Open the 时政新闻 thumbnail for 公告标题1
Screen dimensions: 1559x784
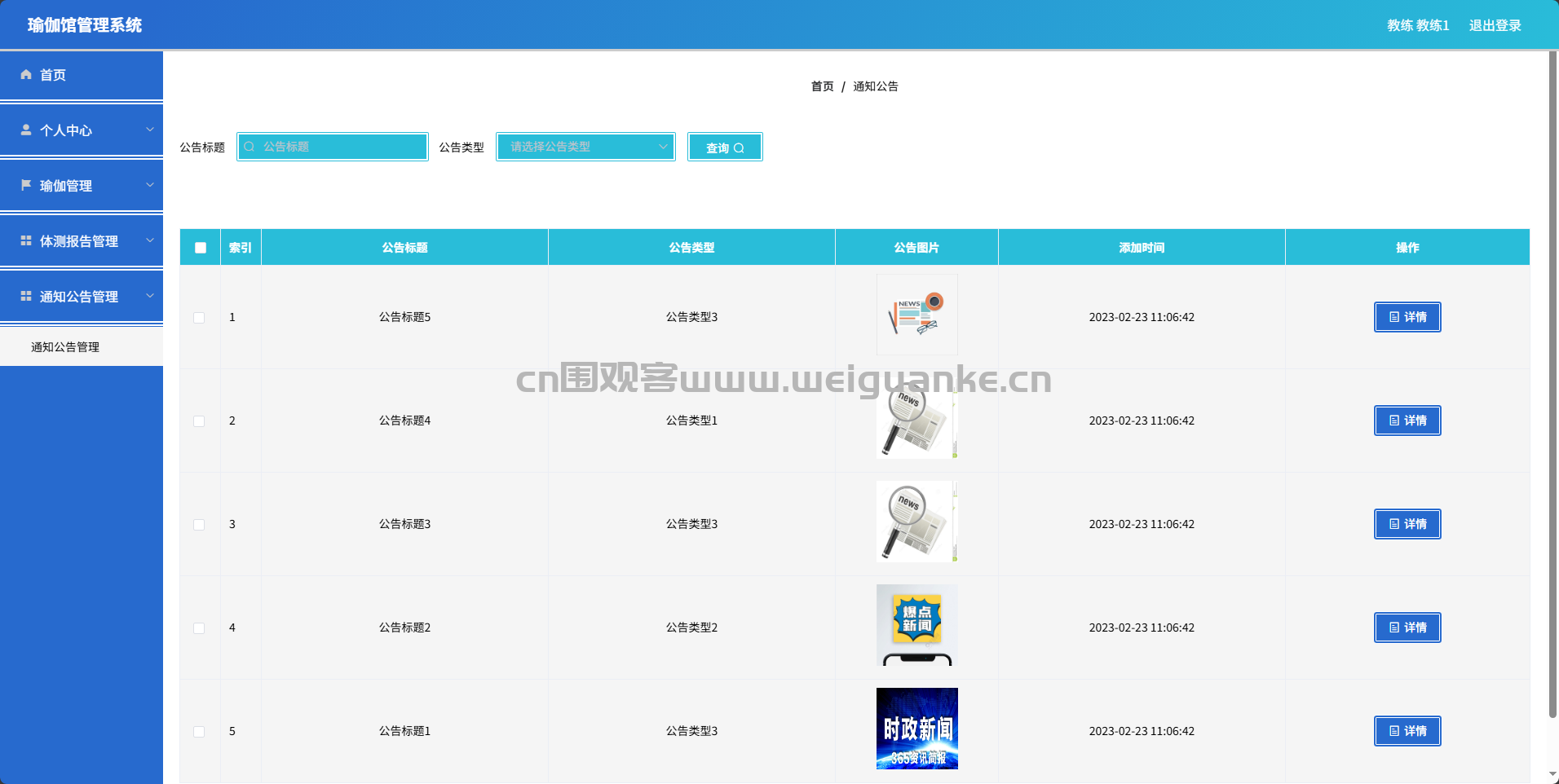tap(917, 729)
